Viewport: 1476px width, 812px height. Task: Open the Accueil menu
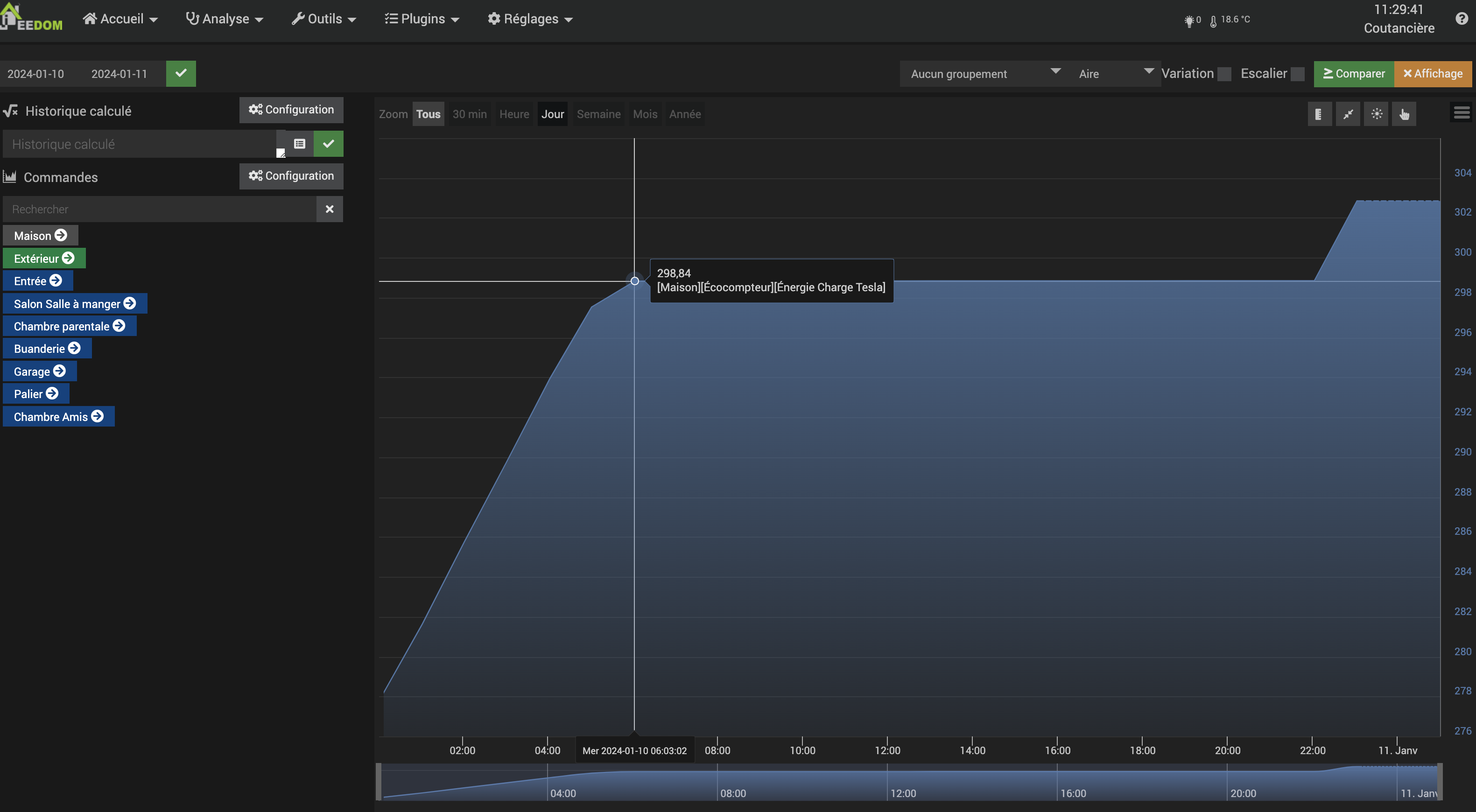point(120,19)
